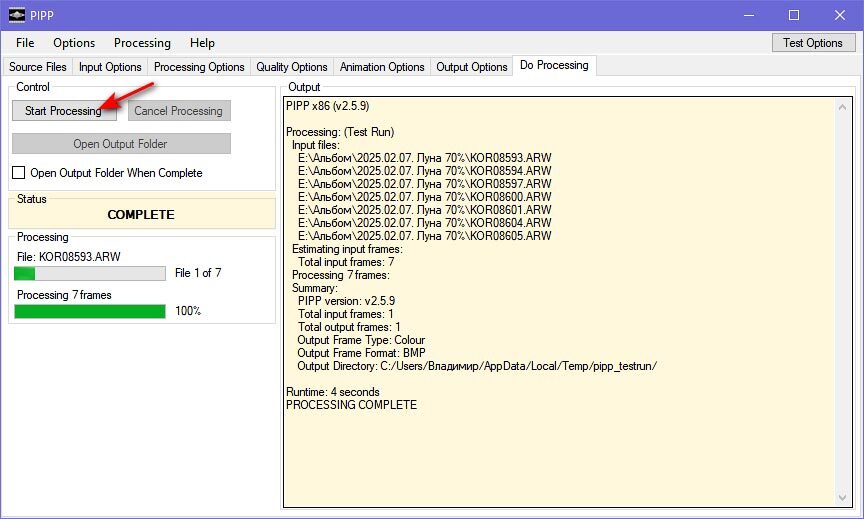Click the KOR08601.ARW line in output log
This screenshot has height=519, width=864.
click(424, 210)
